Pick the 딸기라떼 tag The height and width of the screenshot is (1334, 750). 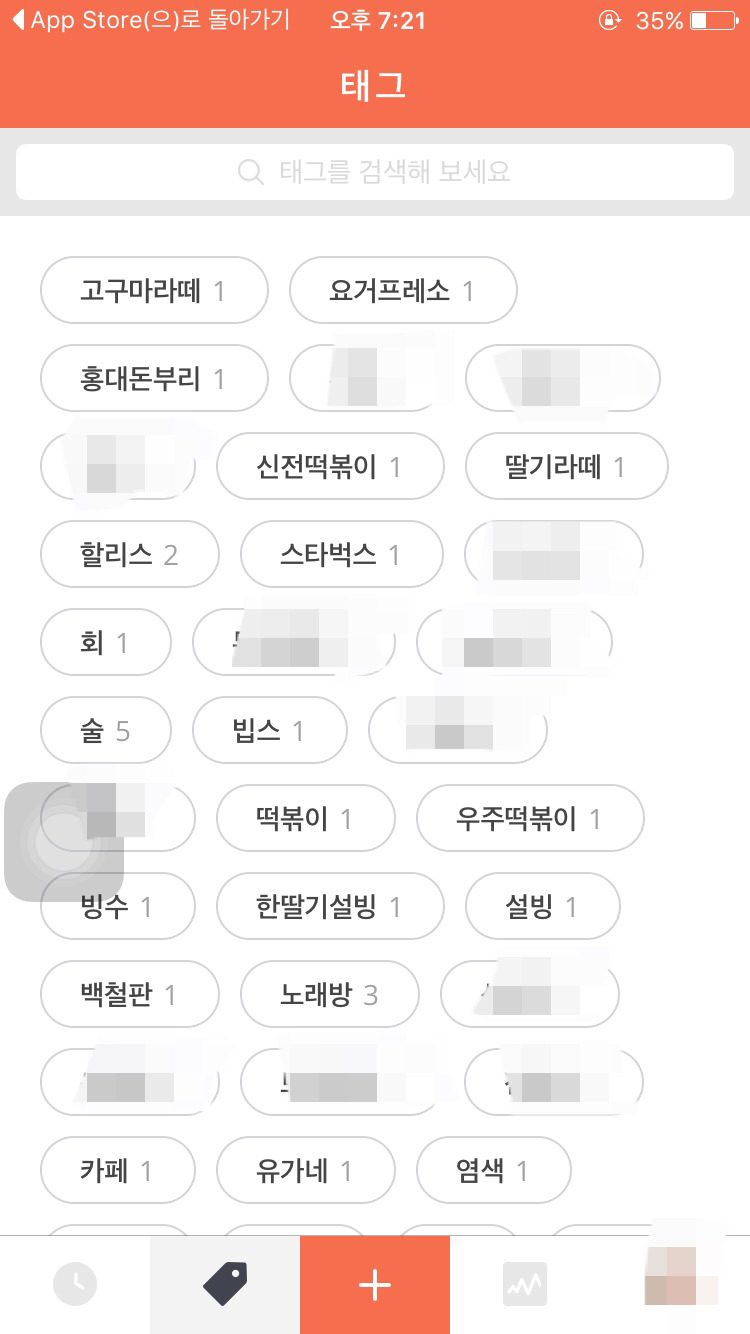[566, 467]
